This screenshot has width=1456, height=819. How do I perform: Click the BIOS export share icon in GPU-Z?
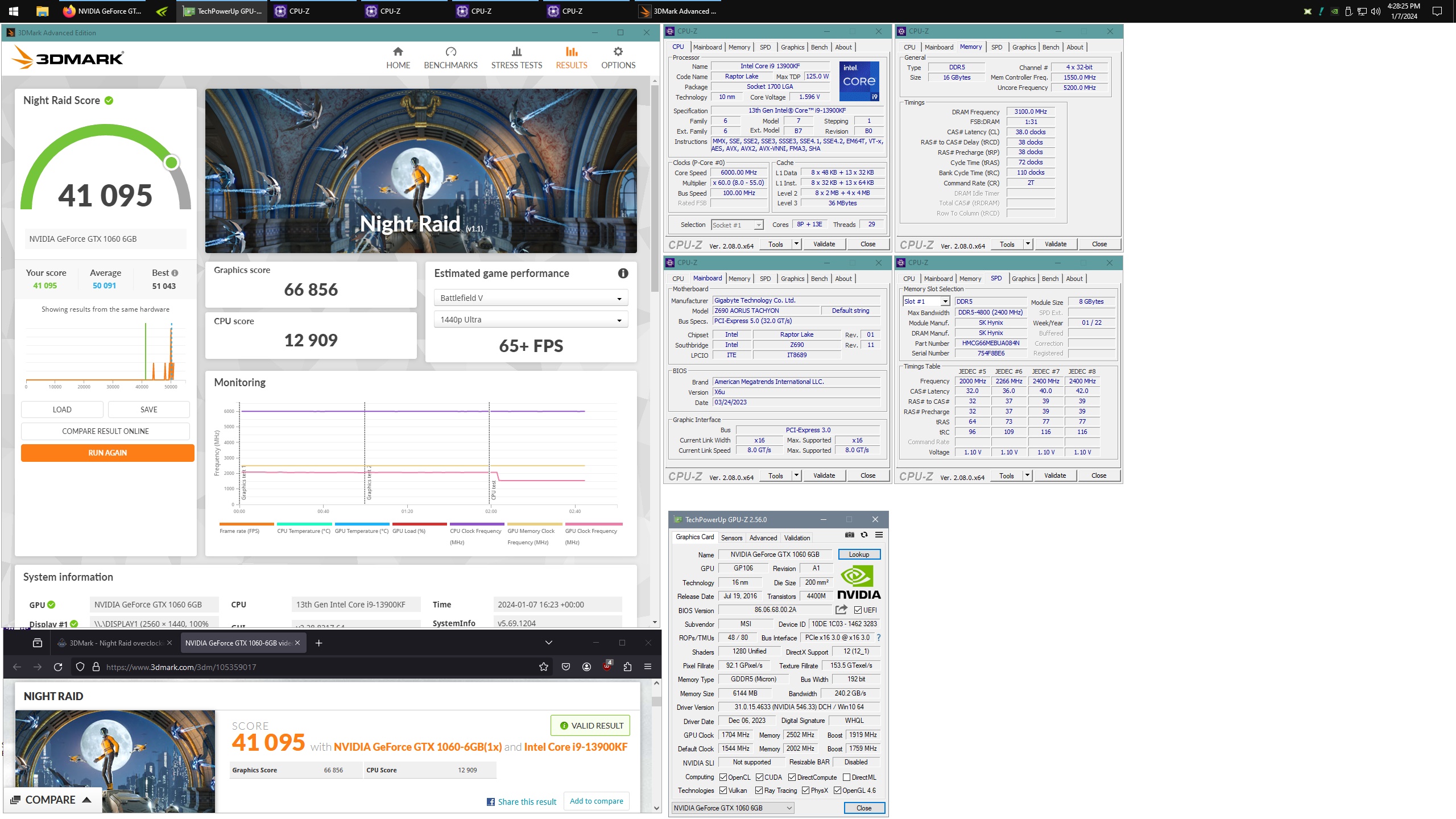tap(841, 610)
